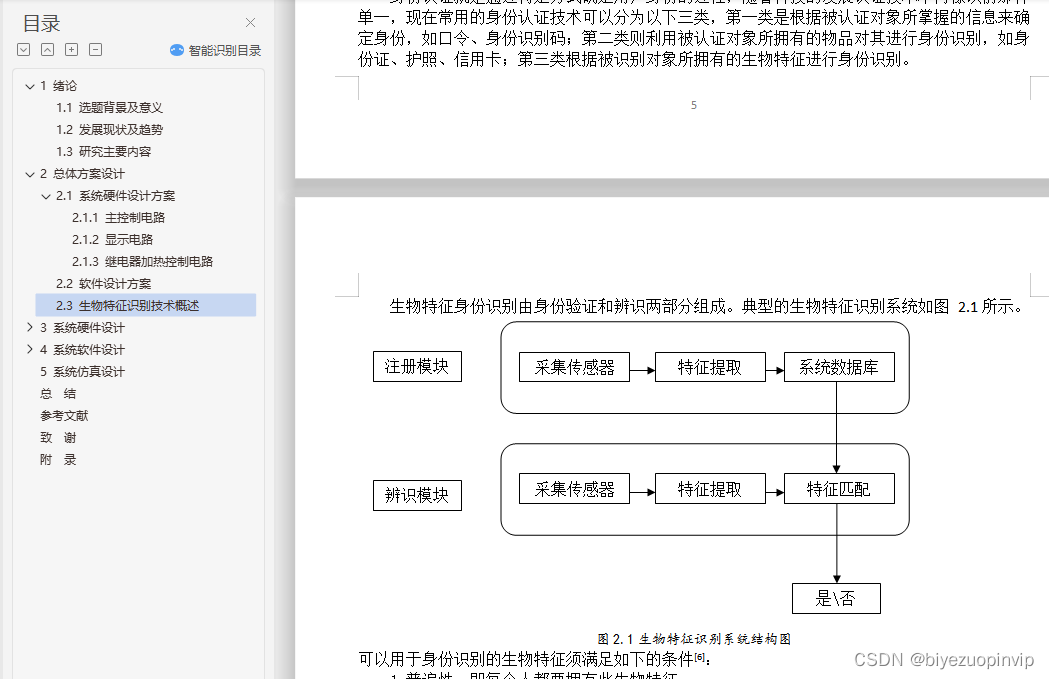Click the minus (demote level) icon in 目录 toolbar
The width and height of the screenshot is (1049, 679).
click(96, 50)
